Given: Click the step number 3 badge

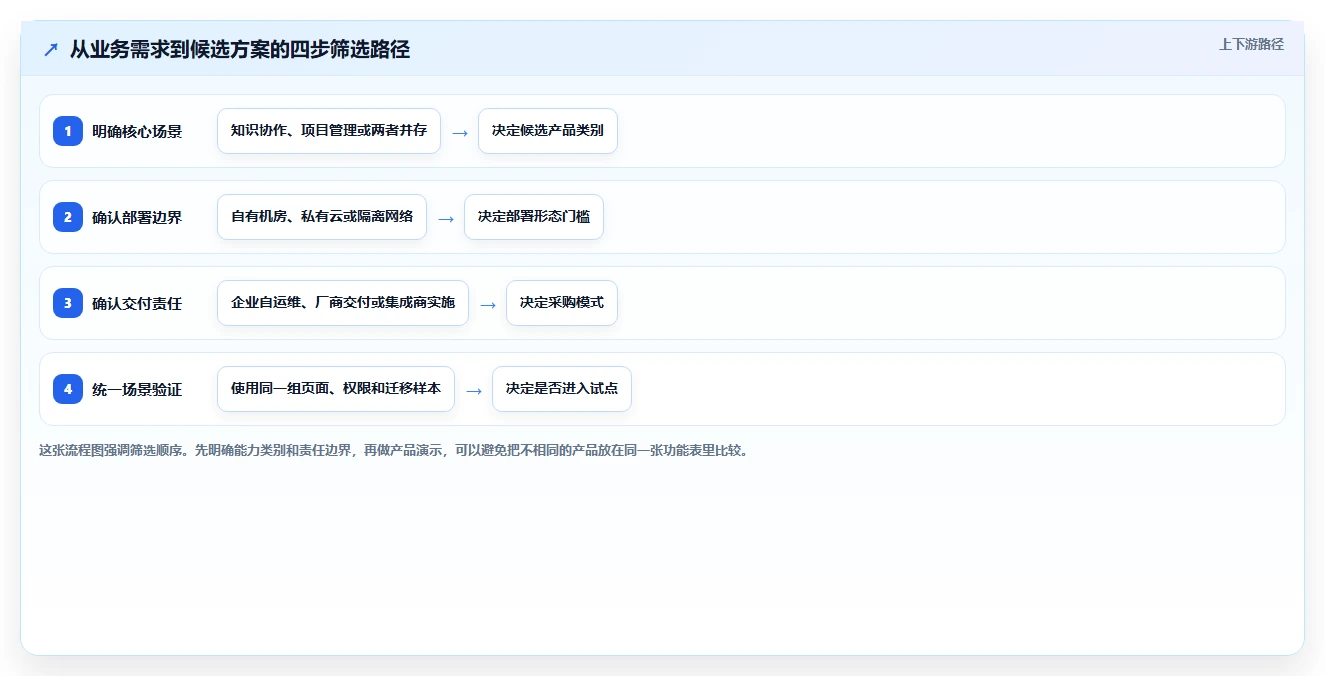Looking at the screenshot, I should click(68, 303).
